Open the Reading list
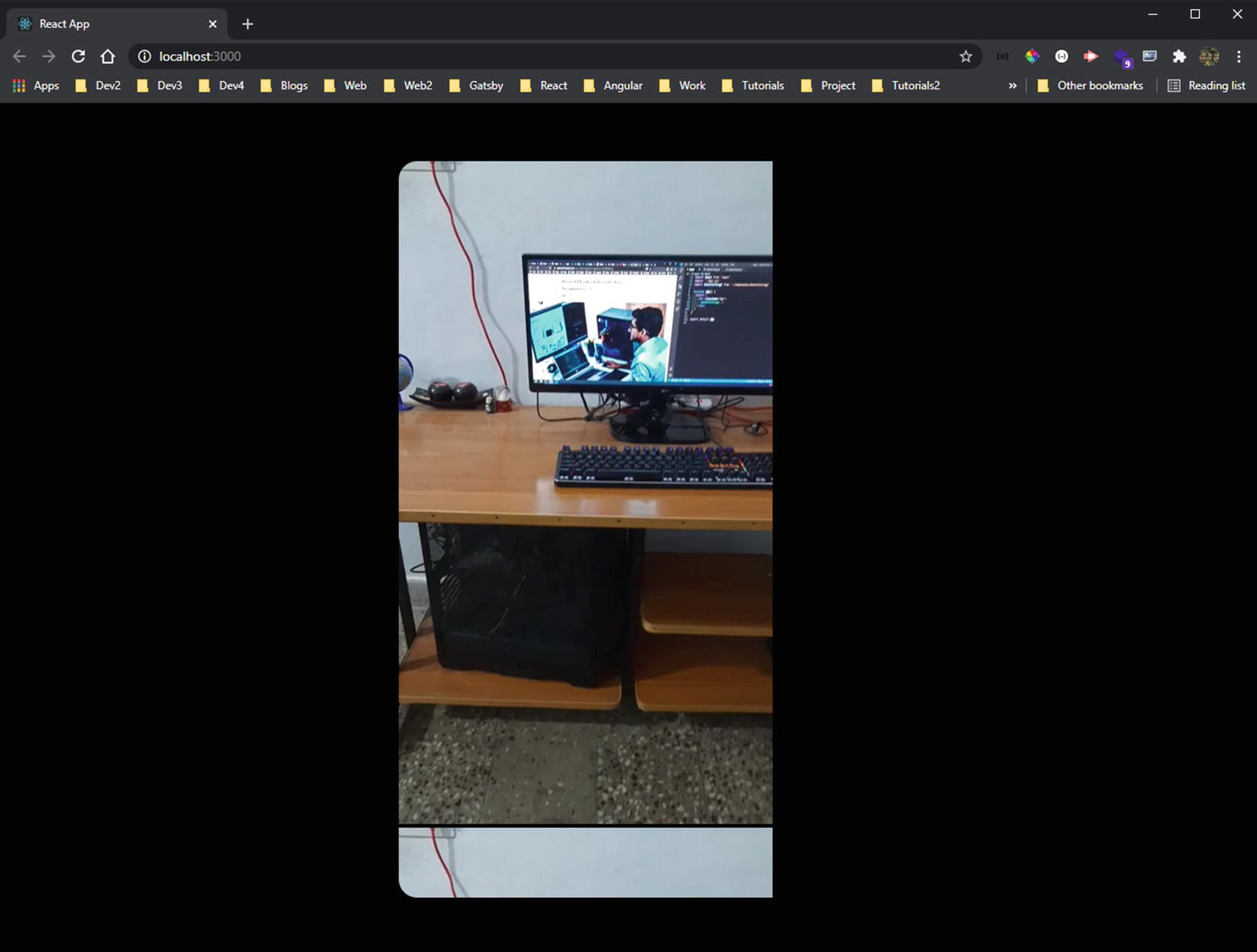Screen dimensions: 1257x952 [x=1206, y=86]
